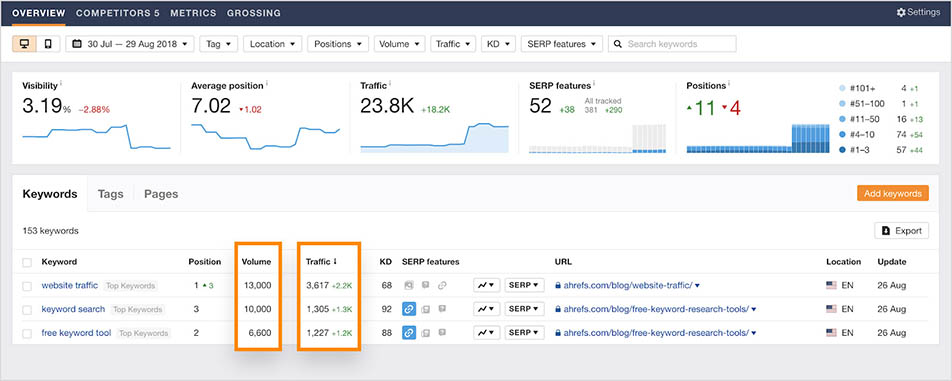Screen dimensions: 952x381
Task: Tick checkbox for keyword search row
Action: [x=27, y=309]
